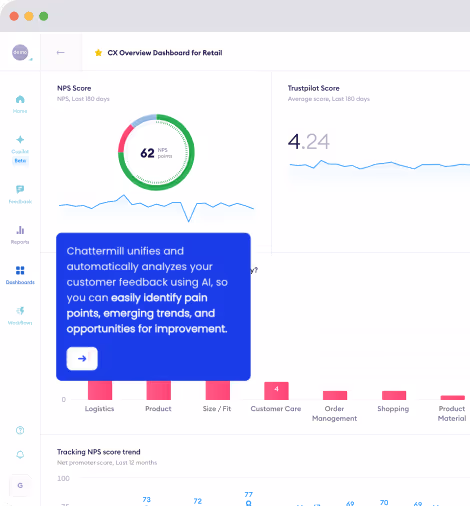Click 'NPS, Last 180 days' subtitle
Viewport: 470px width, 506px height.
tap(83, 99)
